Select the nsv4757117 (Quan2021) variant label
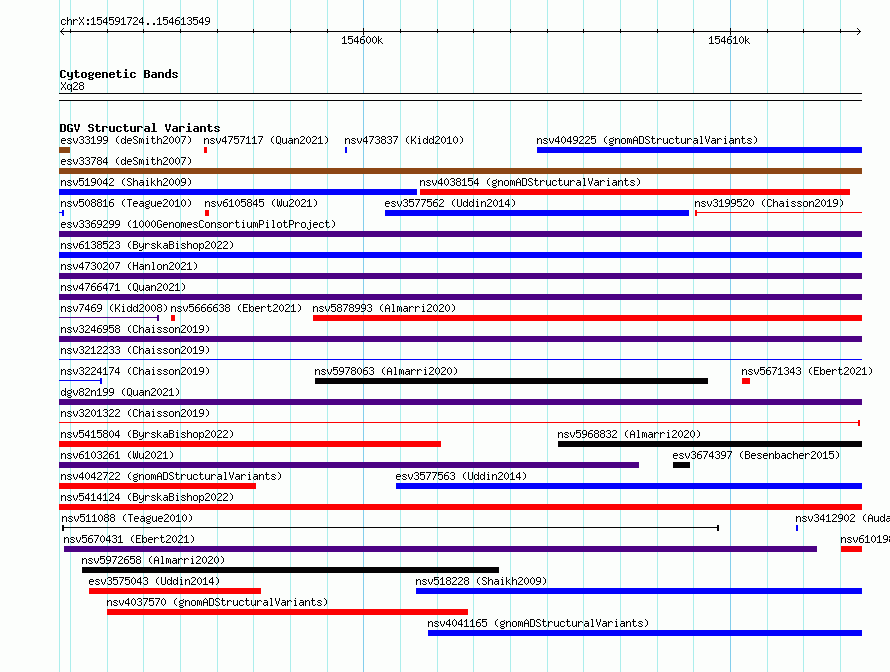 coord(266,140)
